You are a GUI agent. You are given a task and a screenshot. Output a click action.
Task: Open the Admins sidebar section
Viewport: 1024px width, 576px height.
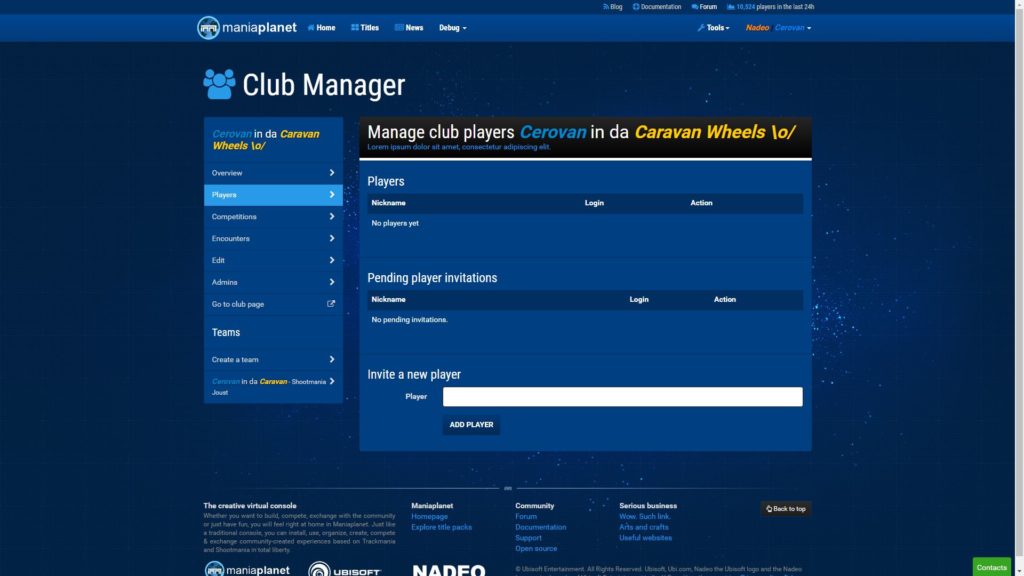click(x=273, y=282)
